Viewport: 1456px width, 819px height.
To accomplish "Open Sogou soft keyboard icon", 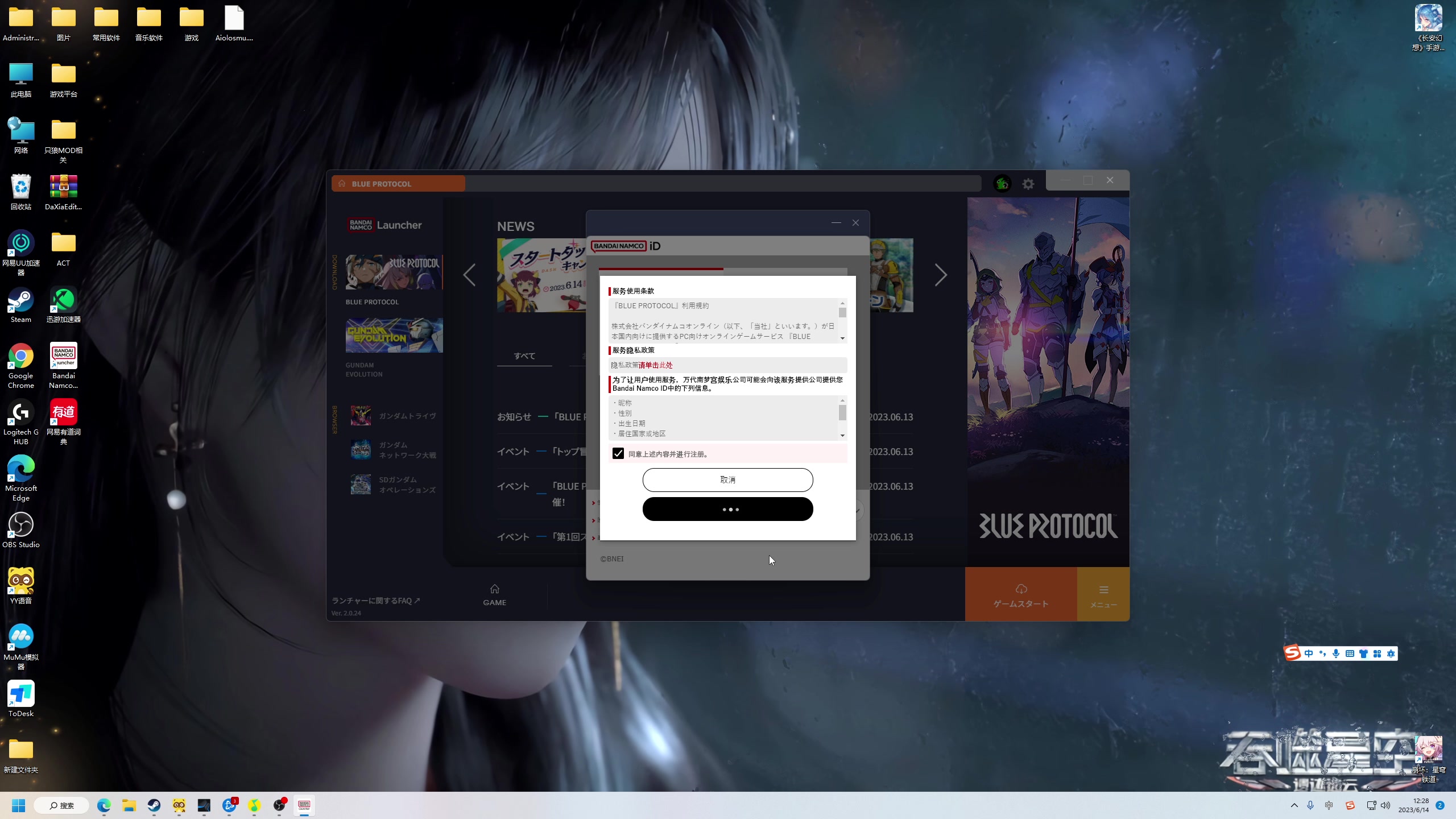I will 1350,653.
